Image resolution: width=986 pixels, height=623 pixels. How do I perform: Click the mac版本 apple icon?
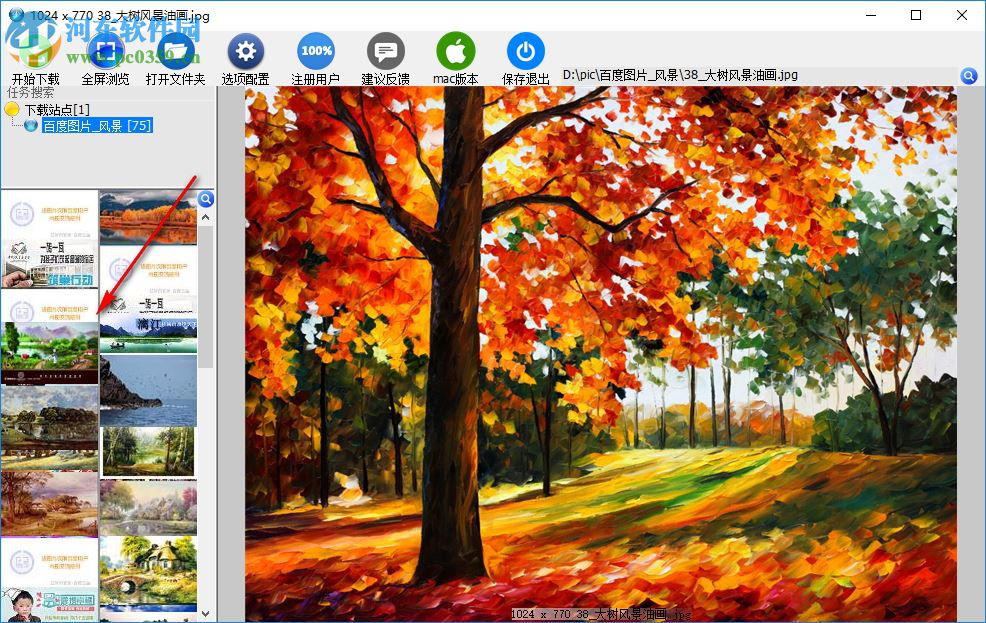[x=456, y=51]
